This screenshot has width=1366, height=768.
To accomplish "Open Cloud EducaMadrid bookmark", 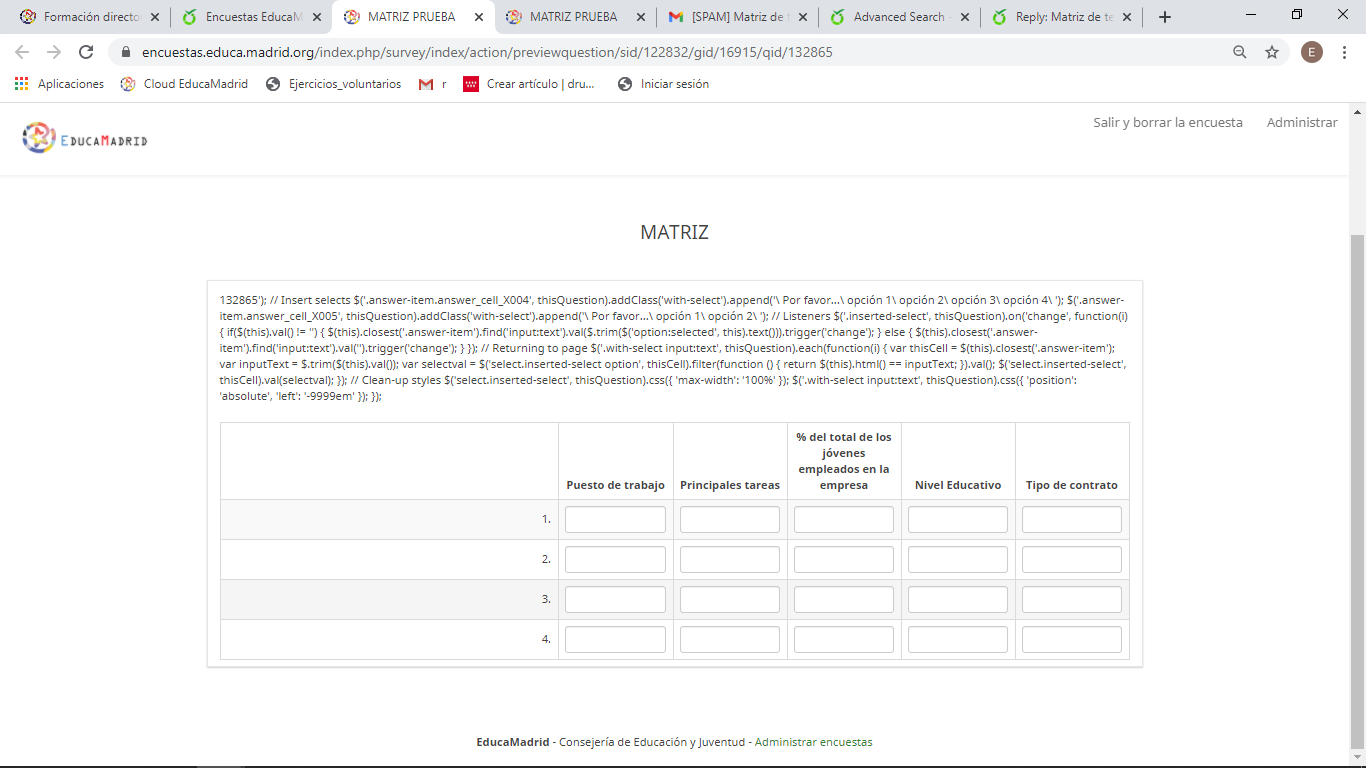I will point(184,84).
